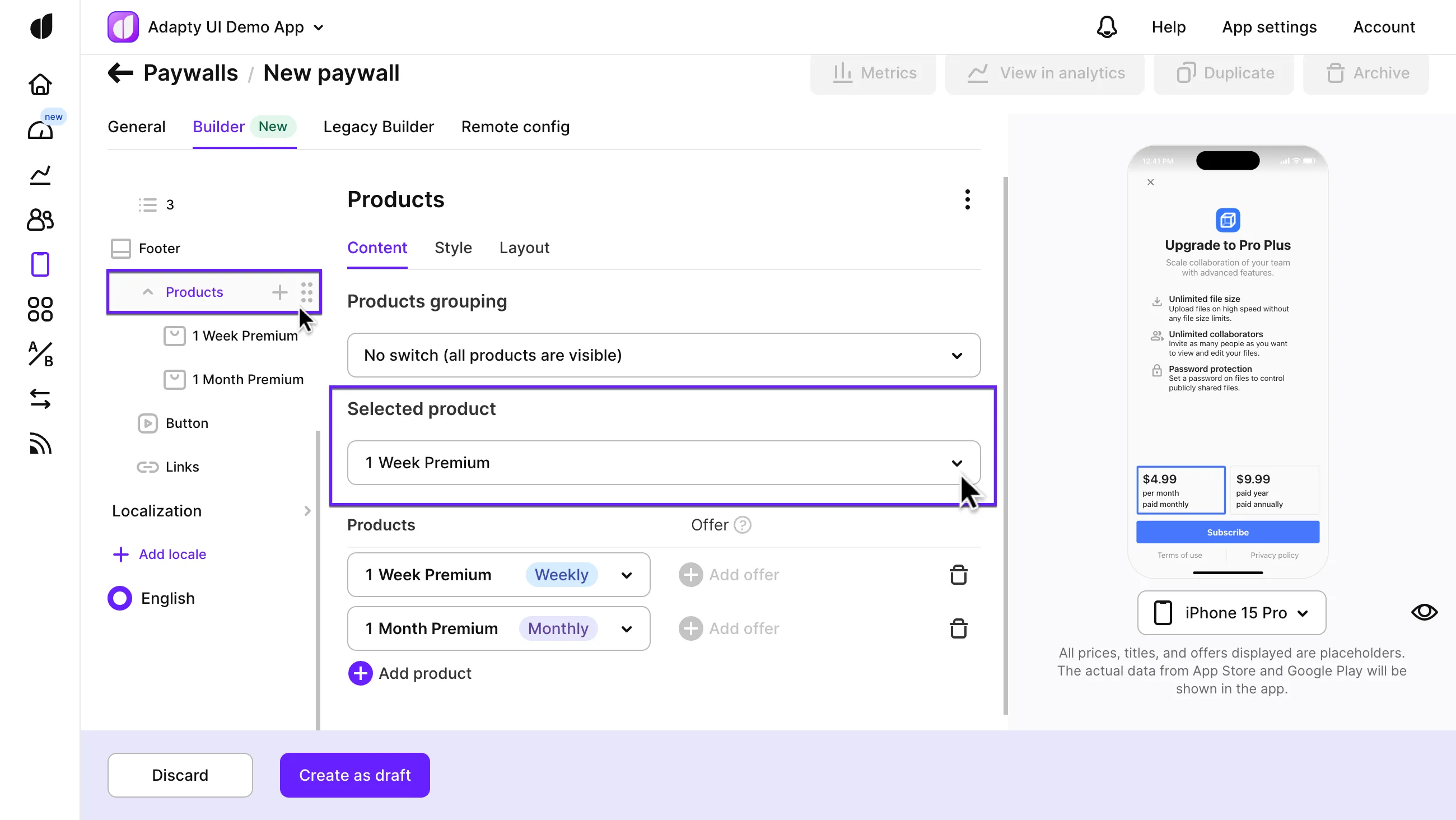The image size is (1456, 820).
Task: Select the $9.99 plan in phone preview
Action: coord(1274,490)
